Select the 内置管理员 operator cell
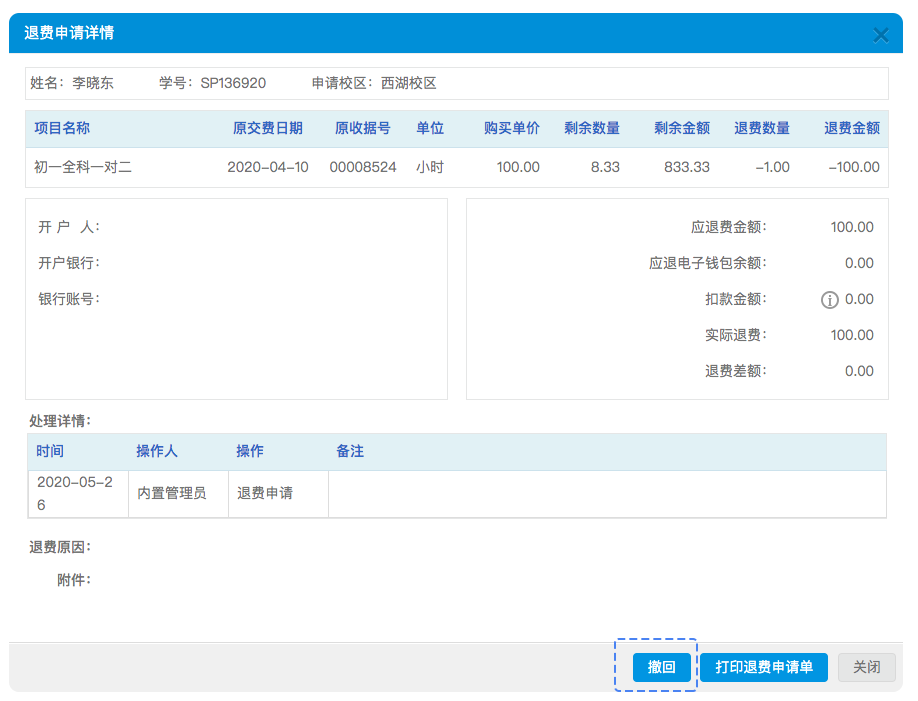Screen dimensions: 918x701 pos(172,493)
